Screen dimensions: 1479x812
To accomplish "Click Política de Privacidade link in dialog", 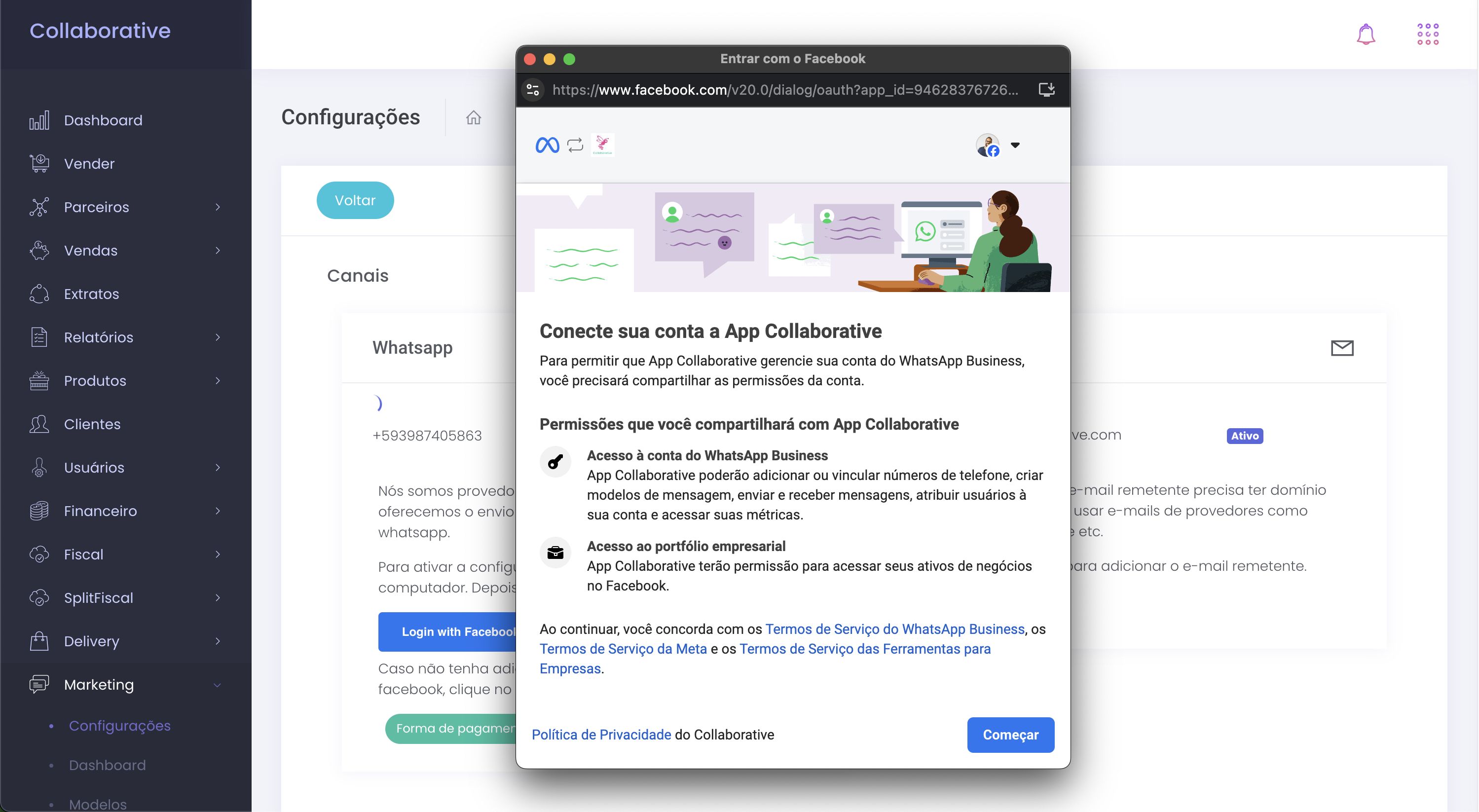I will click(599, 734).
